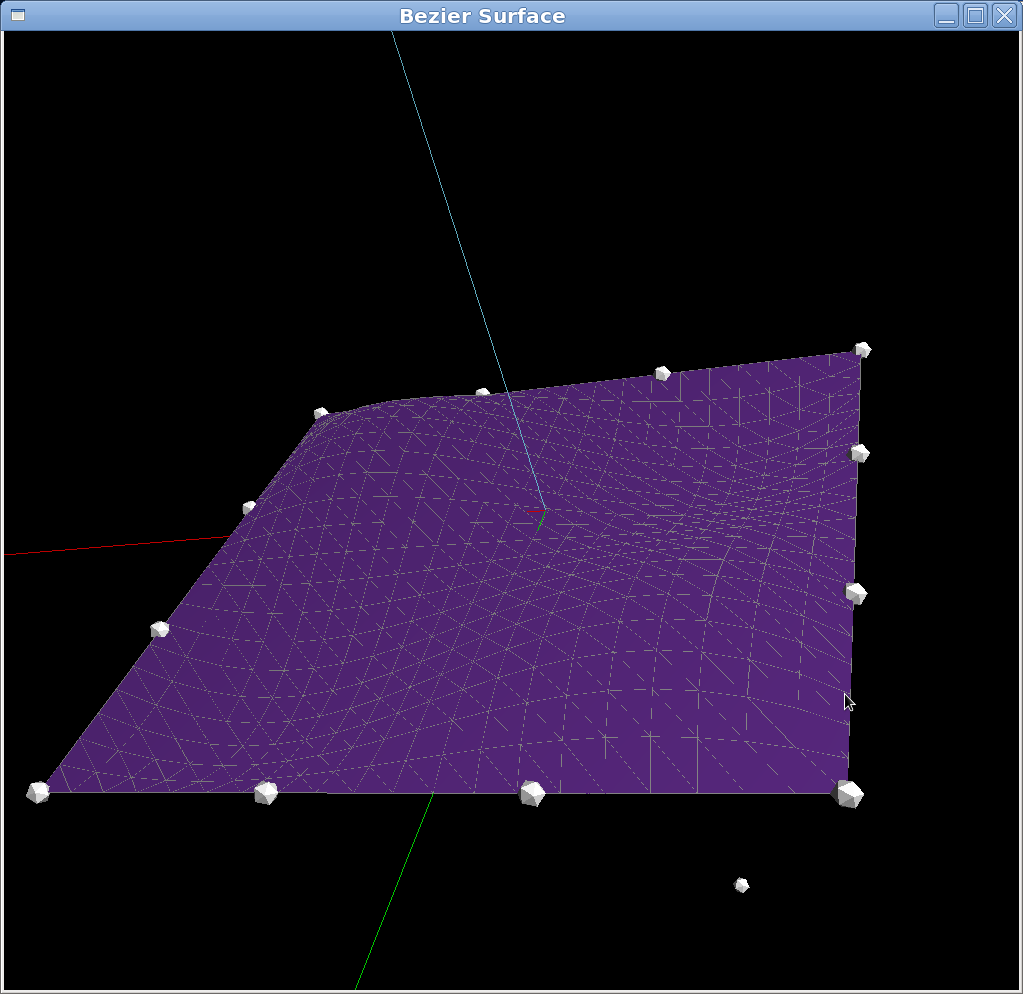1023x994 pixels.
Task: Close the Bezier Surface window
Action: 1004,15
